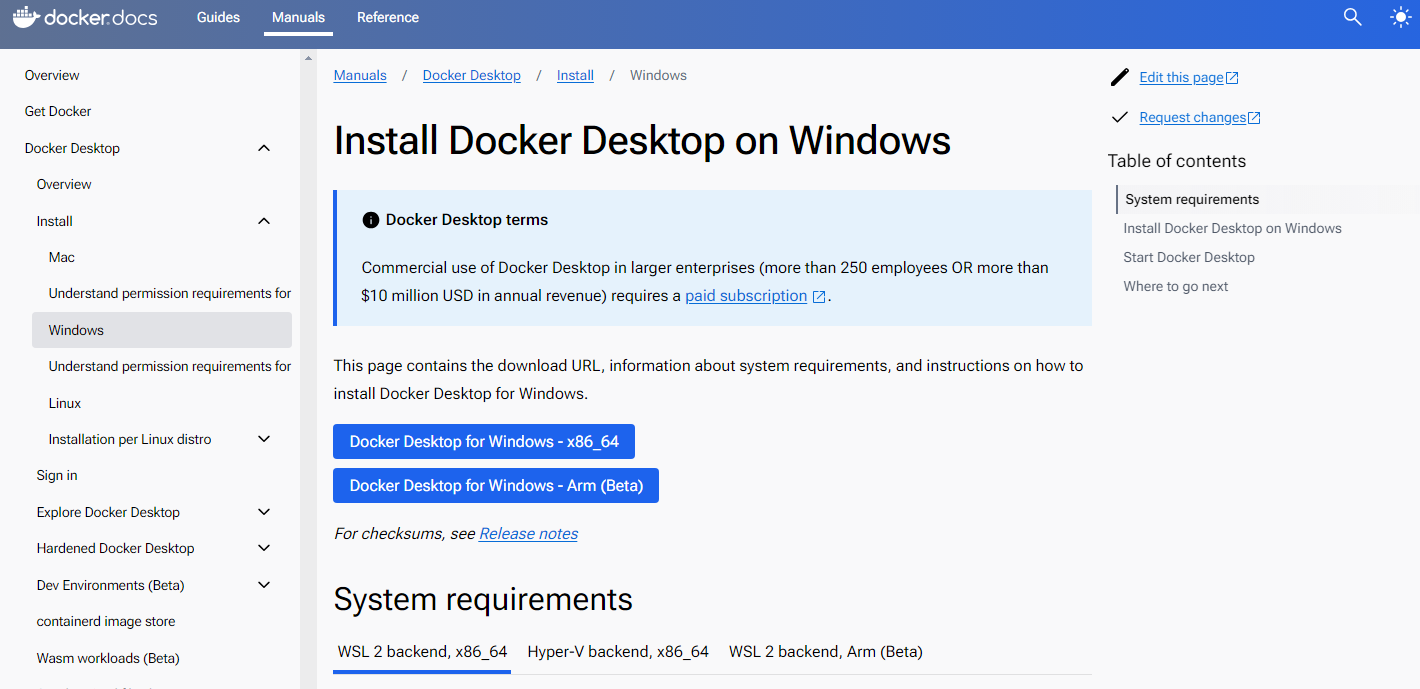Open Wasm workloads (Beta) sidebar item
This screenshot has height=689, width=1420.
(x=108, y=658)
